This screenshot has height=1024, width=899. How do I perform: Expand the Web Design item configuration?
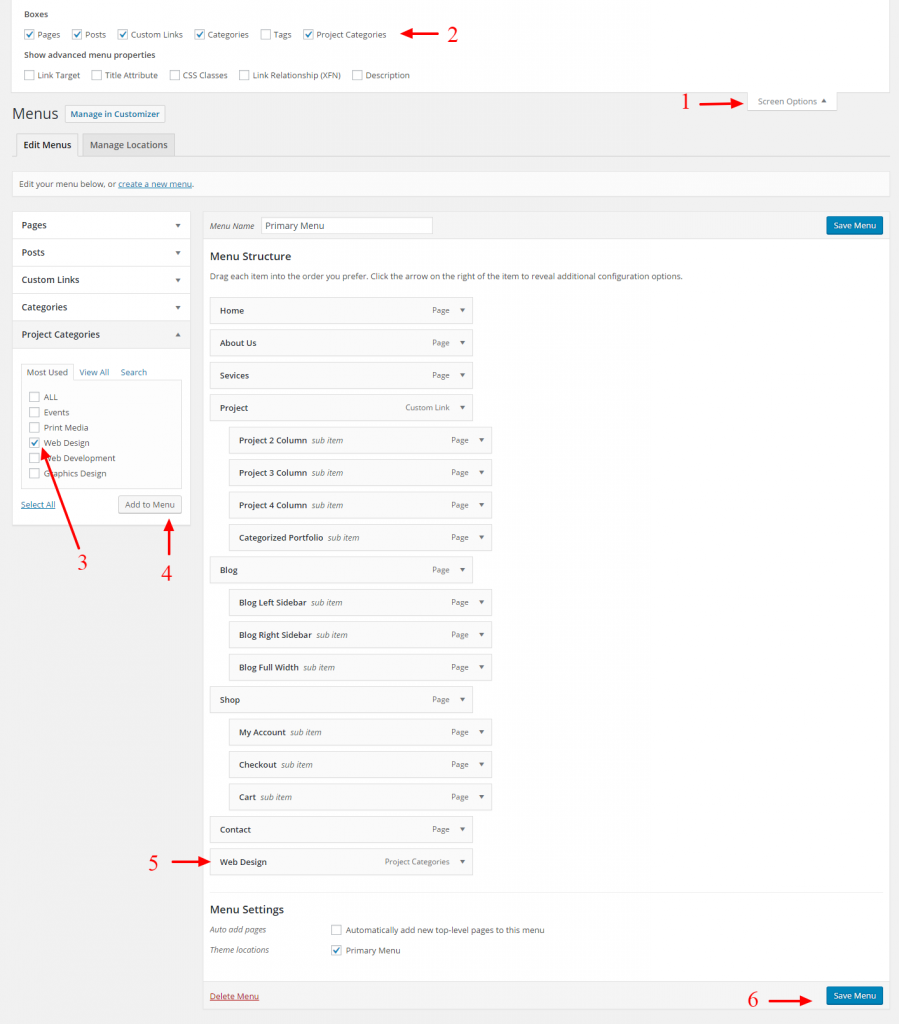pyautogui.click(x=462, y=861)
